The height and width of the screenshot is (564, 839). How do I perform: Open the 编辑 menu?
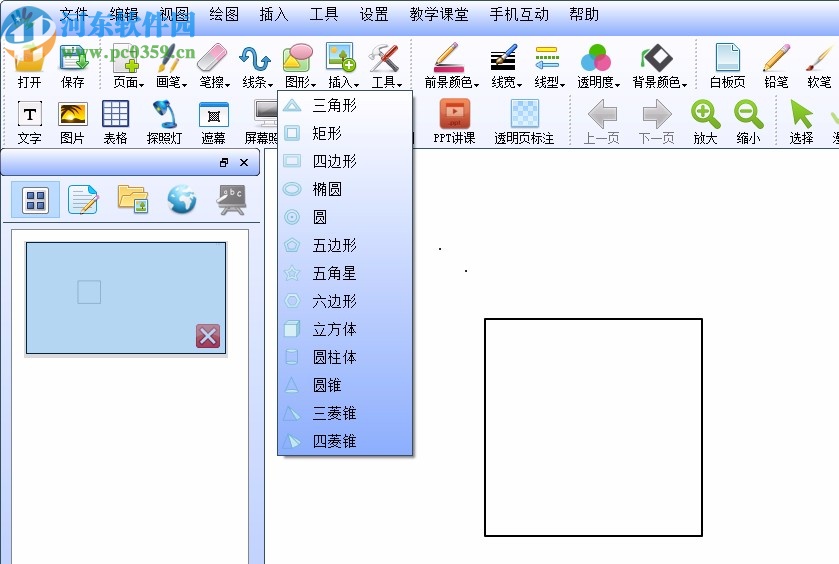click(124, 14)
